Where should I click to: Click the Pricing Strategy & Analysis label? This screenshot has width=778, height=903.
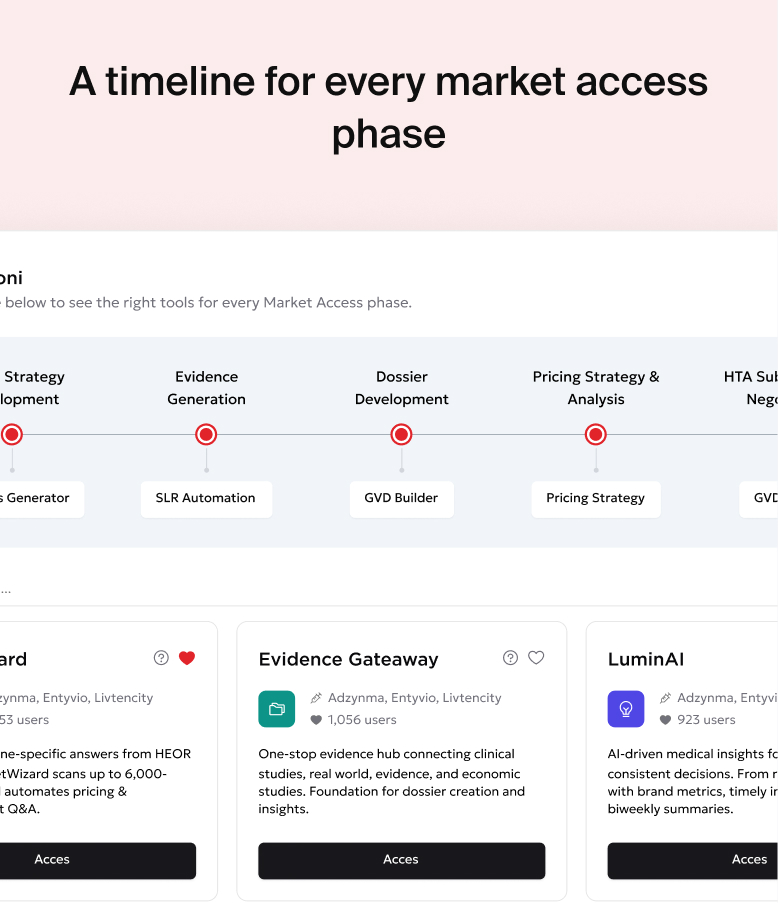(x=595, y=388)
